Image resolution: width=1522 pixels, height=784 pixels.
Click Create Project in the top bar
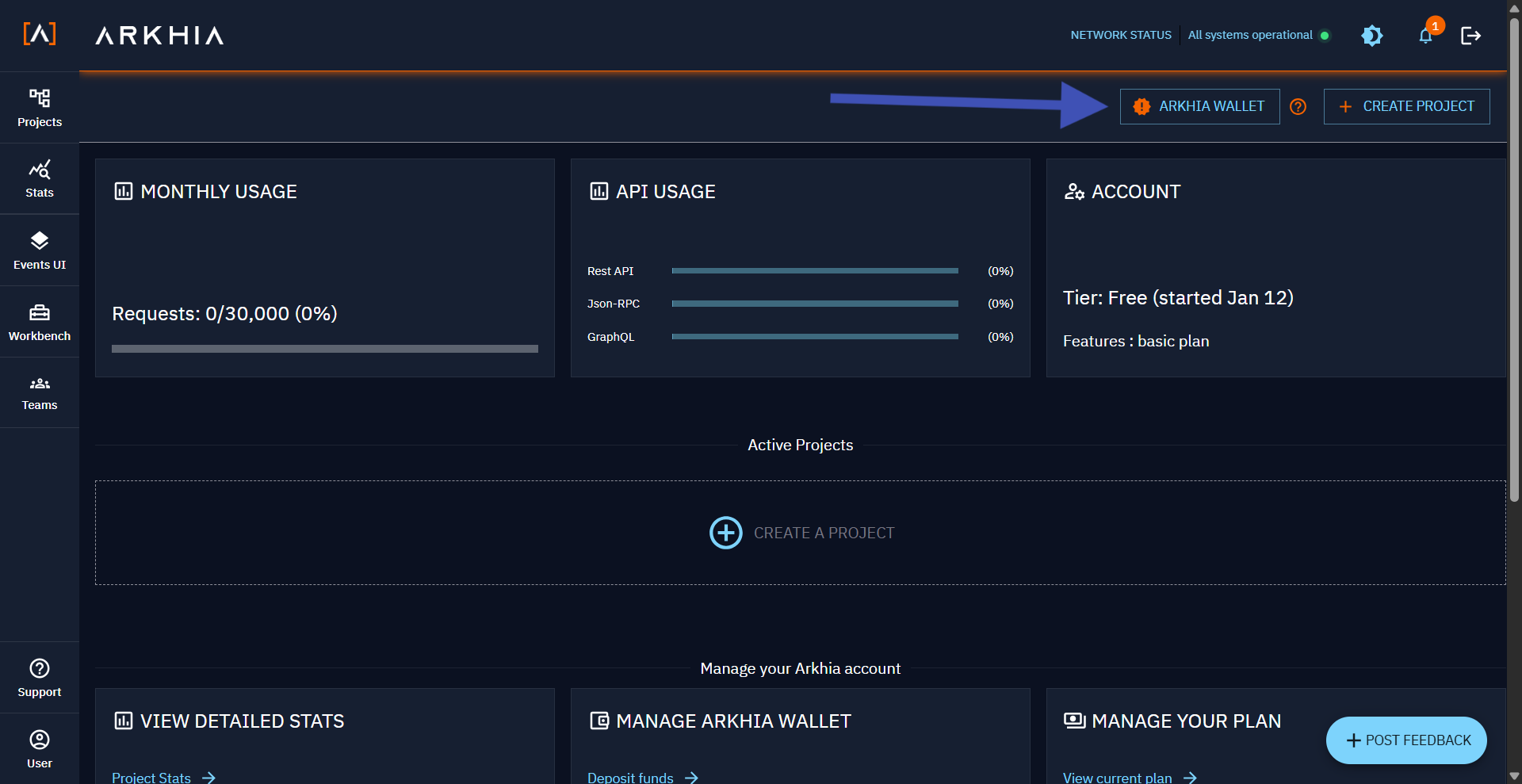click(1406, 106)
